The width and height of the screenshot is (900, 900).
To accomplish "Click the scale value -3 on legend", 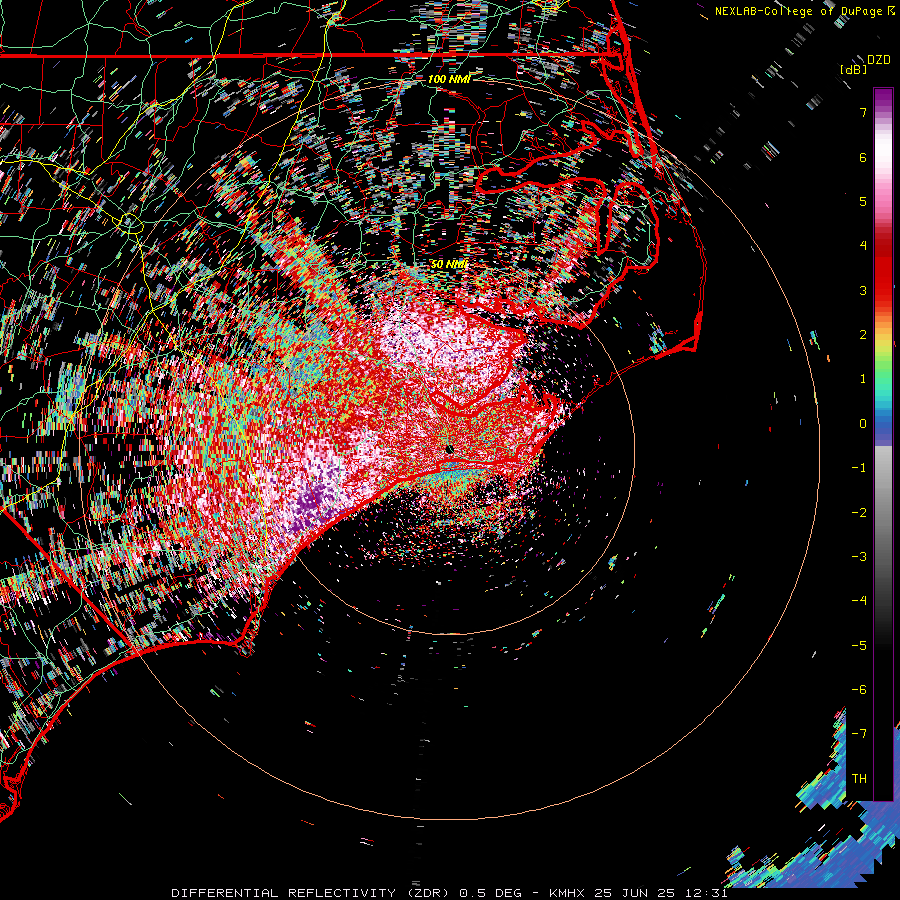I will tap(859, 557).
